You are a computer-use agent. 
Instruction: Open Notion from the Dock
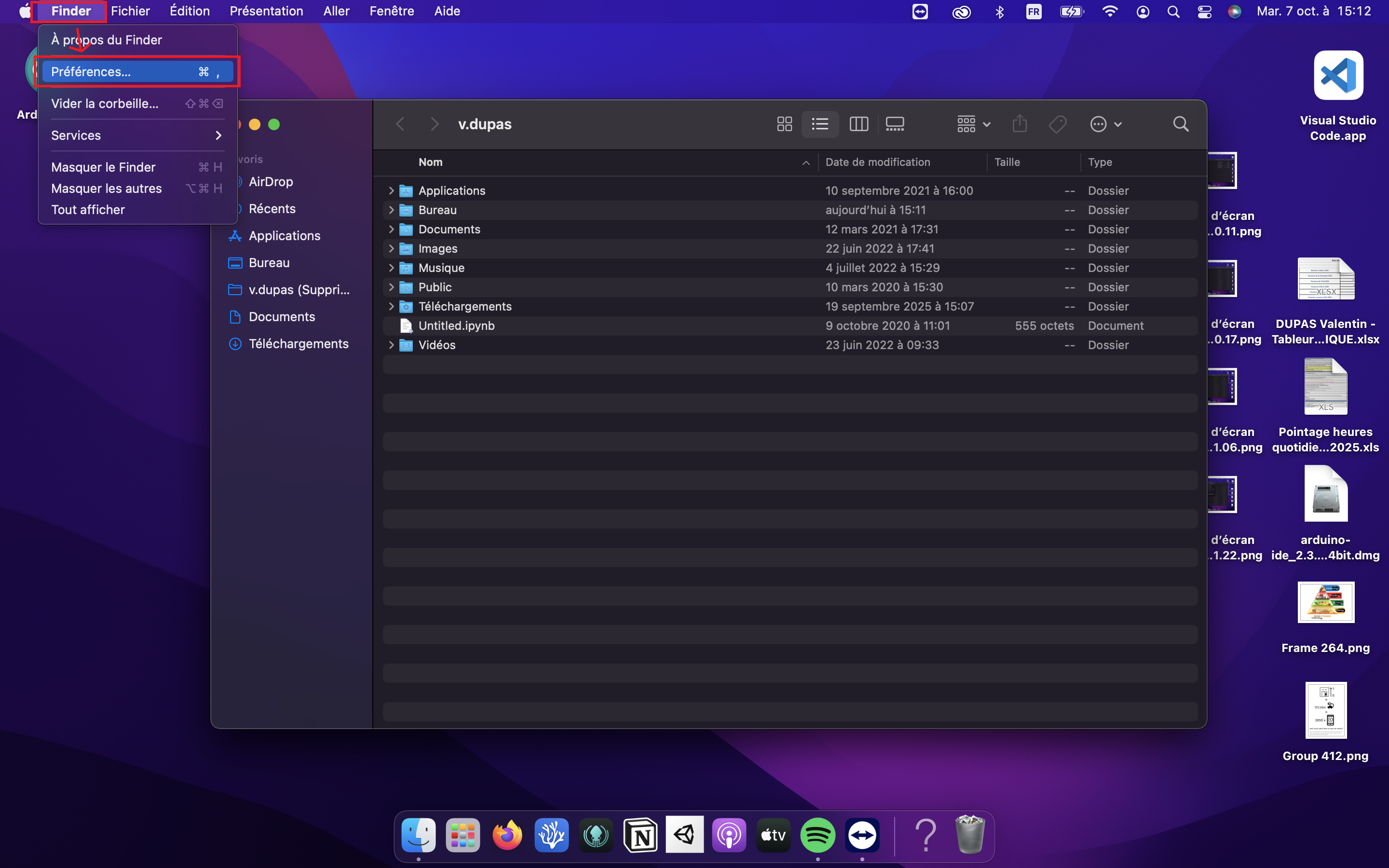coord(640,835)
